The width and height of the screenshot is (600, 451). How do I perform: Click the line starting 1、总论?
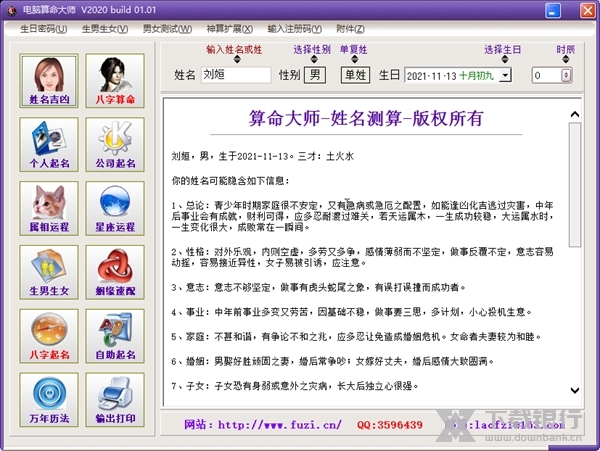362,216
